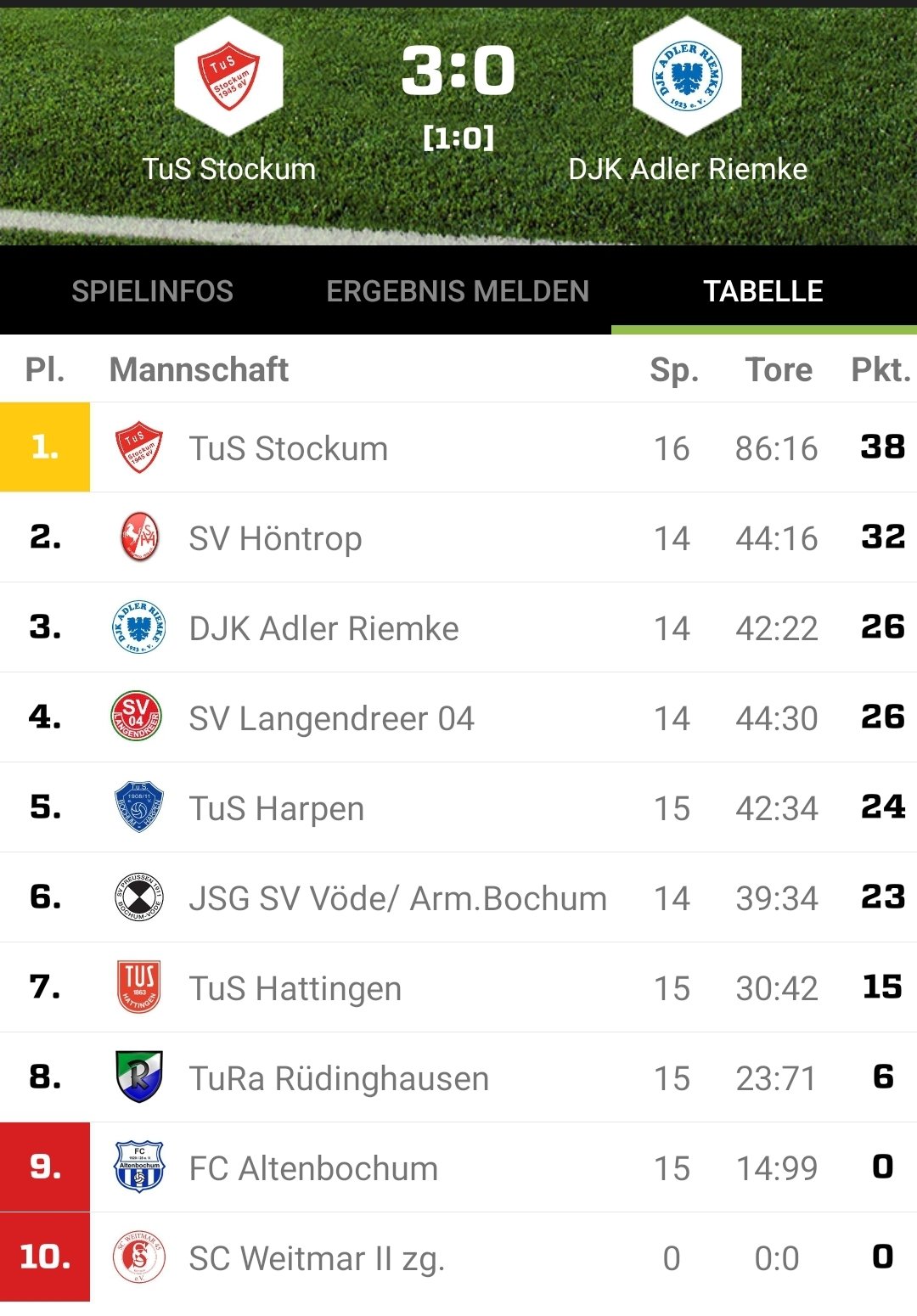917x1316 pixels.
Task: Tap the 3:0 match score
Action: (x=458, y=70)
